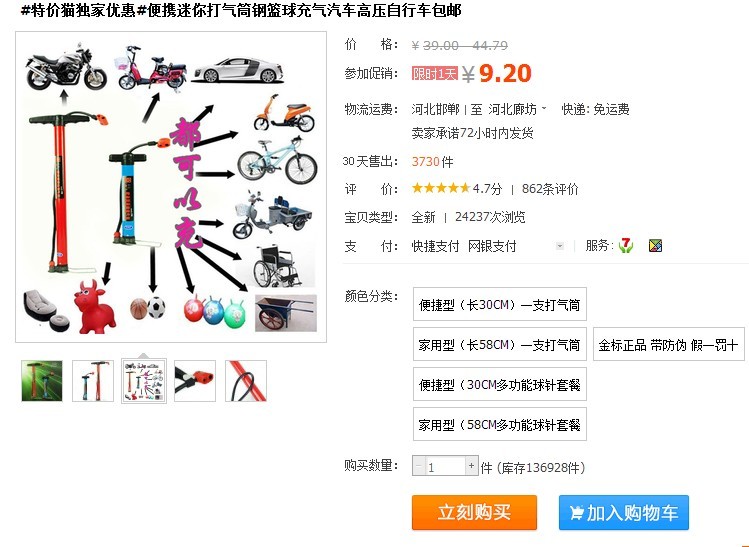The image size is (749, 547).
Task: Increase quantity with the plus stepper
Action: point(471,465)
